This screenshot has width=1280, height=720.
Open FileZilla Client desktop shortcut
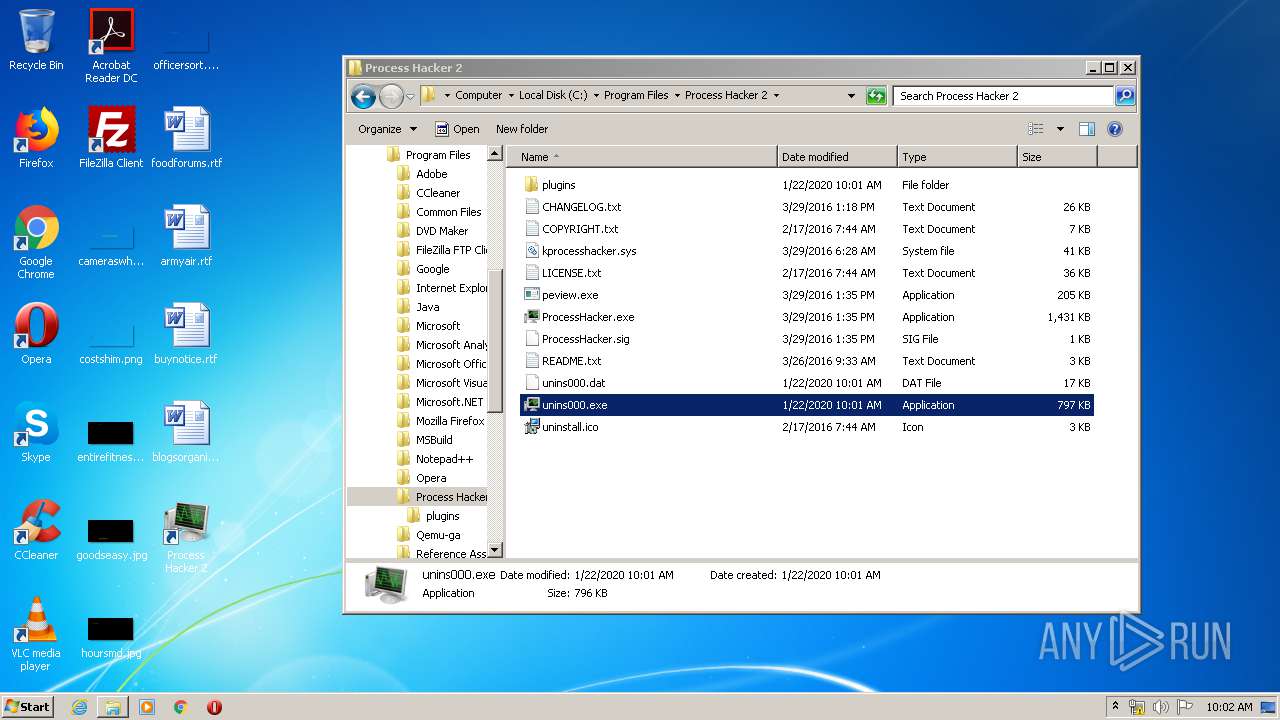tap(111, 138)
